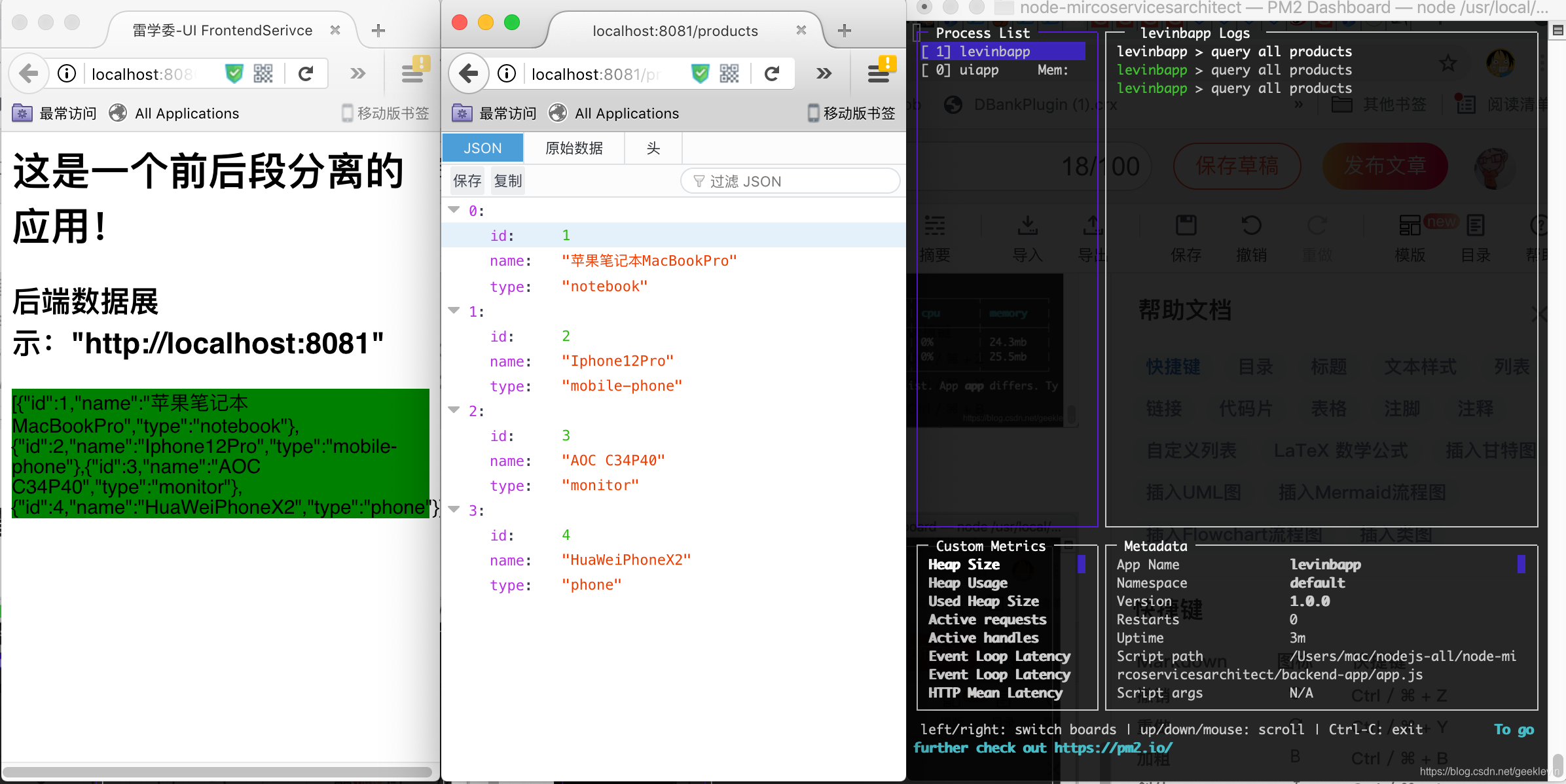Click back arrow in products browser window
Screen dimensions: 1566x784
469,73
